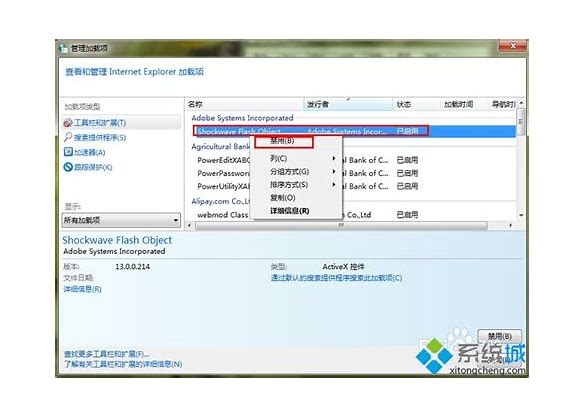Screen dimensions: 584x418
Task: Open 查找更多工具栏和扩展(F)... link
Action: [107, 354]
